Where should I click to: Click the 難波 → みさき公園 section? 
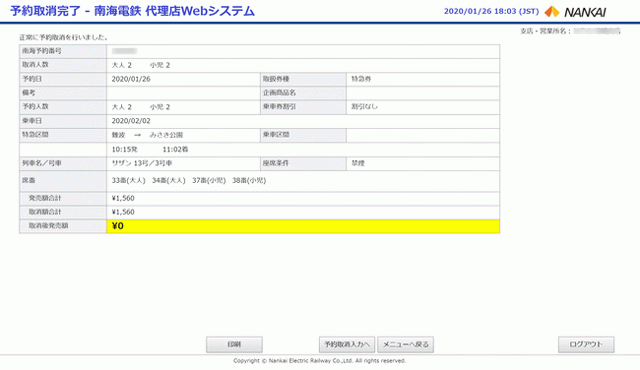pos(147,135)
